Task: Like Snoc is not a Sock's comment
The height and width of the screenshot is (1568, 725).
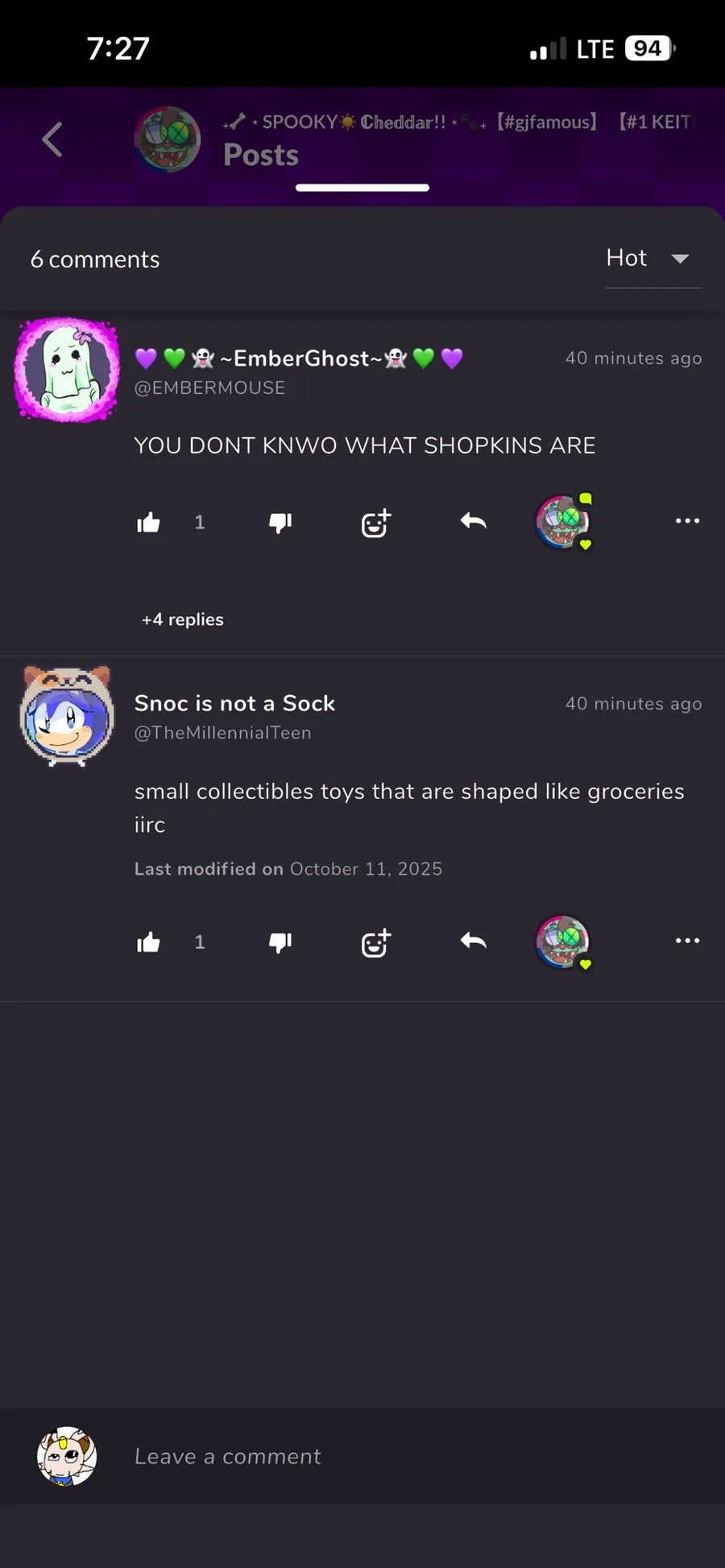Action: (149, 941)
